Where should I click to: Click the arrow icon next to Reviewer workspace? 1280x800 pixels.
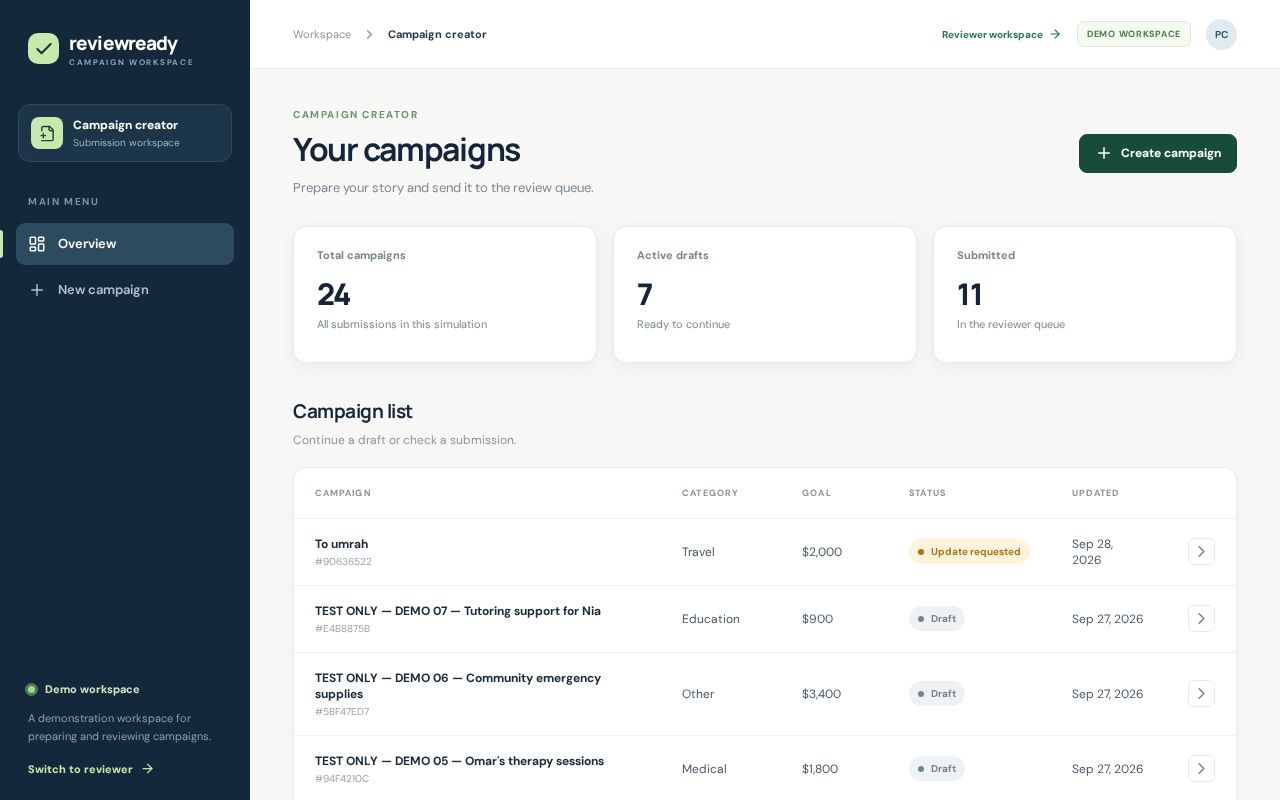[x=1055, y=34]
